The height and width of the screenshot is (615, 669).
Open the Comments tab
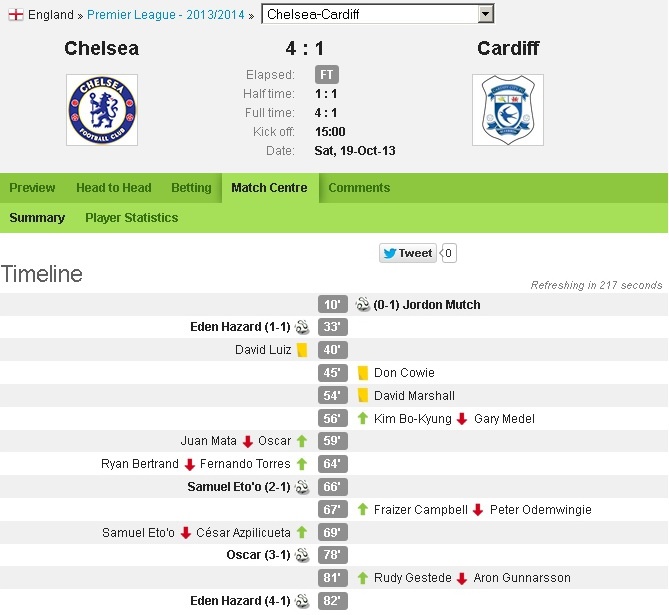(x=359, y=188)
